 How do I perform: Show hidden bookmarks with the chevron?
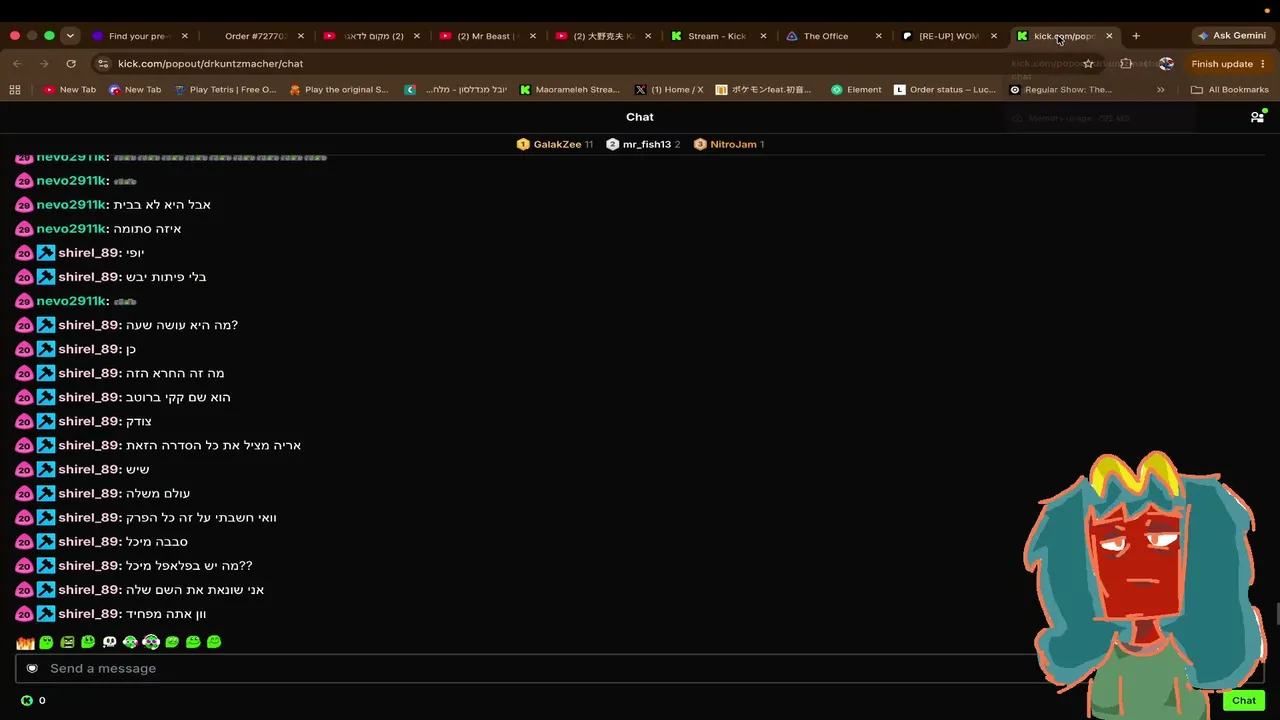click(x=1160, y=89)
